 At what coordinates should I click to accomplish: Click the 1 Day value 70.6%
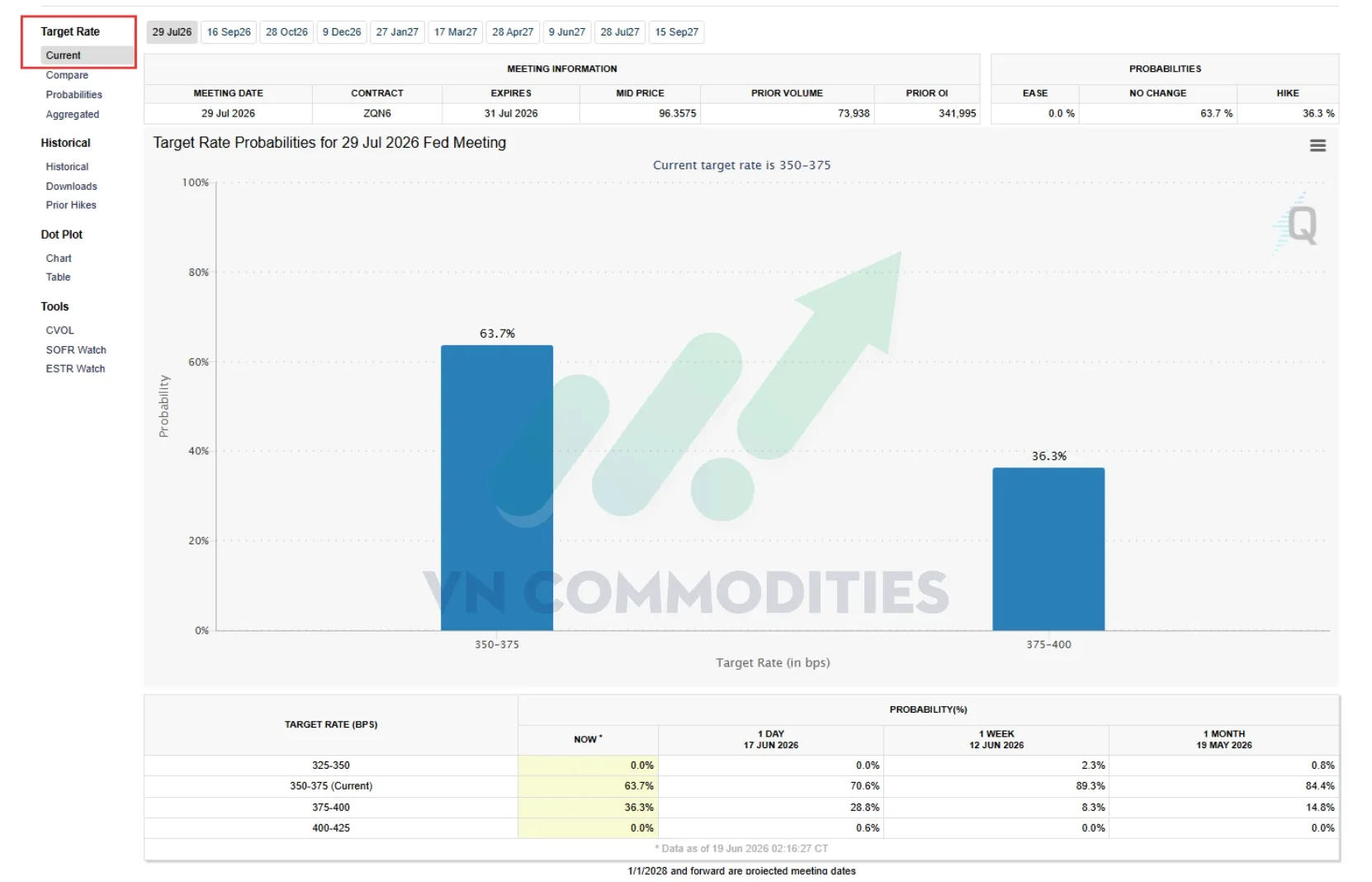pos(864,786)
